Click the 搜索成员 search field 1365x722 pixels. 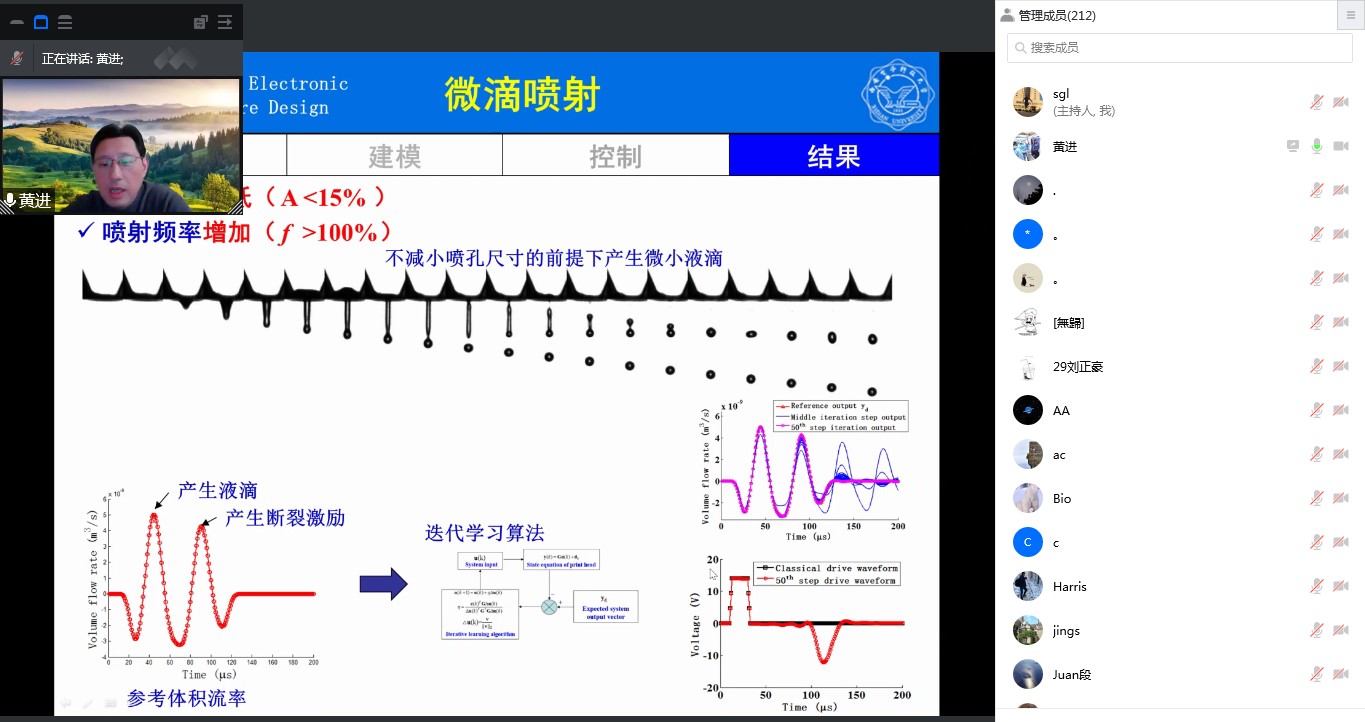click(1180, 47)
